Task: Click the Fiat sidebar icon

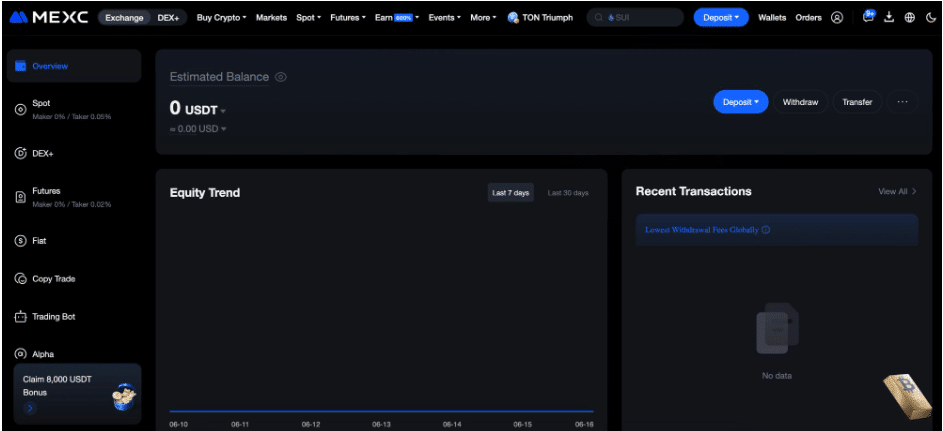Action: pyautogui.click(x=20, y=241)
